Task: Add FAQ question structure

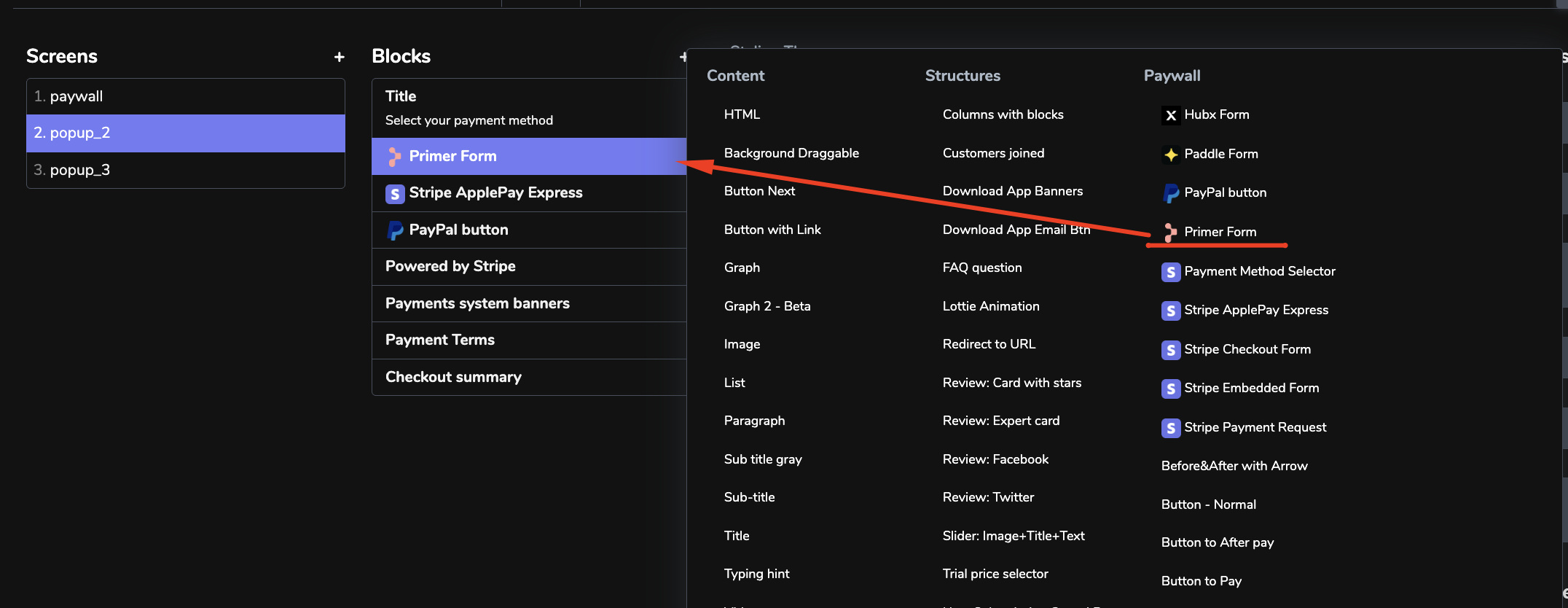Action: 982,268
